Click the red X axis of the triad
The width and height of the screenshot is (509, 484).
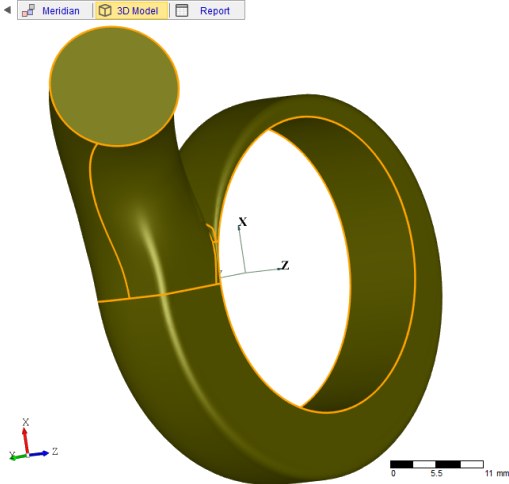[x=26, y=440]
